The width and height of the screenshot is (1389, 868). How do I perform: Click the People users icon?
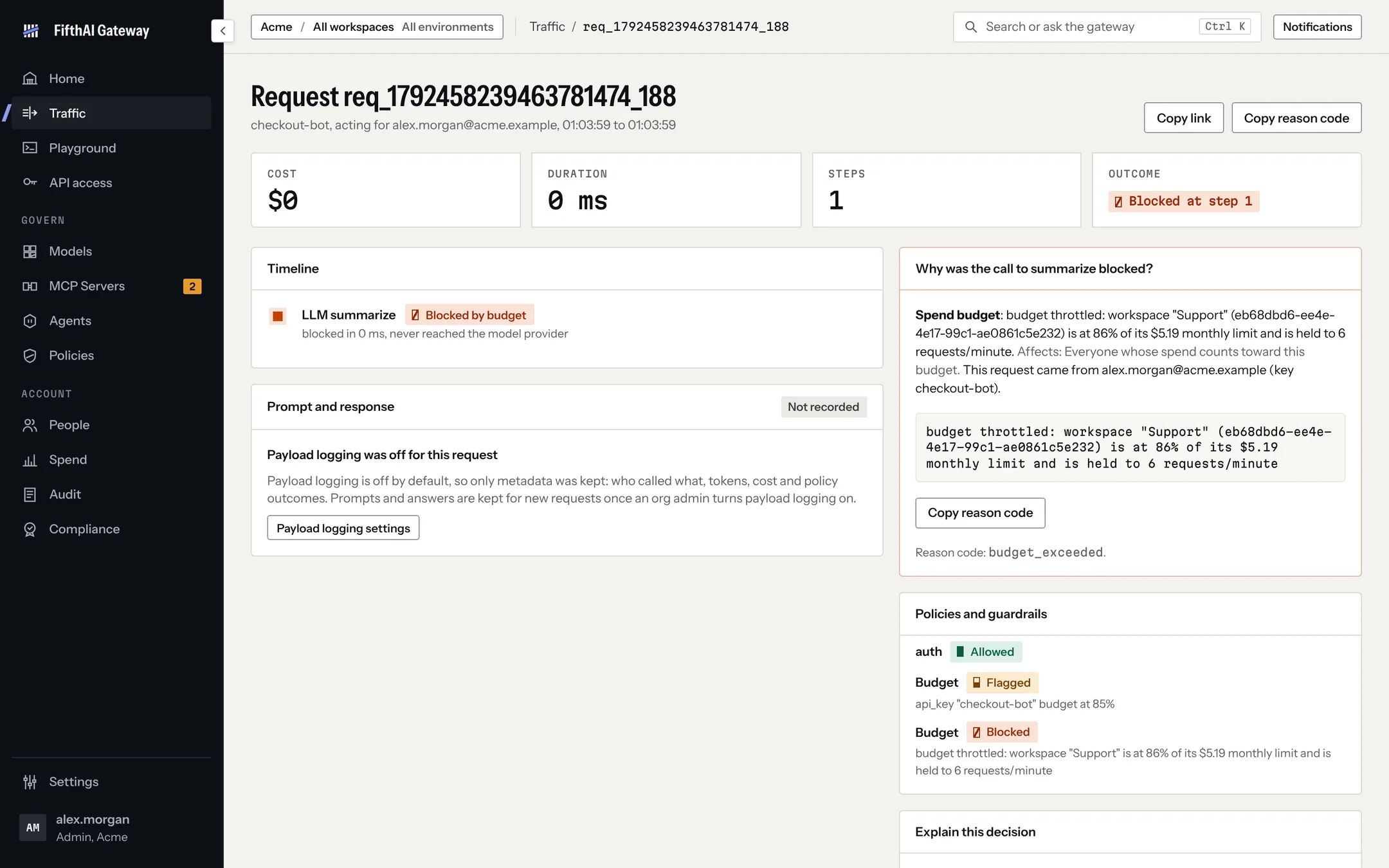coord(30,425)
